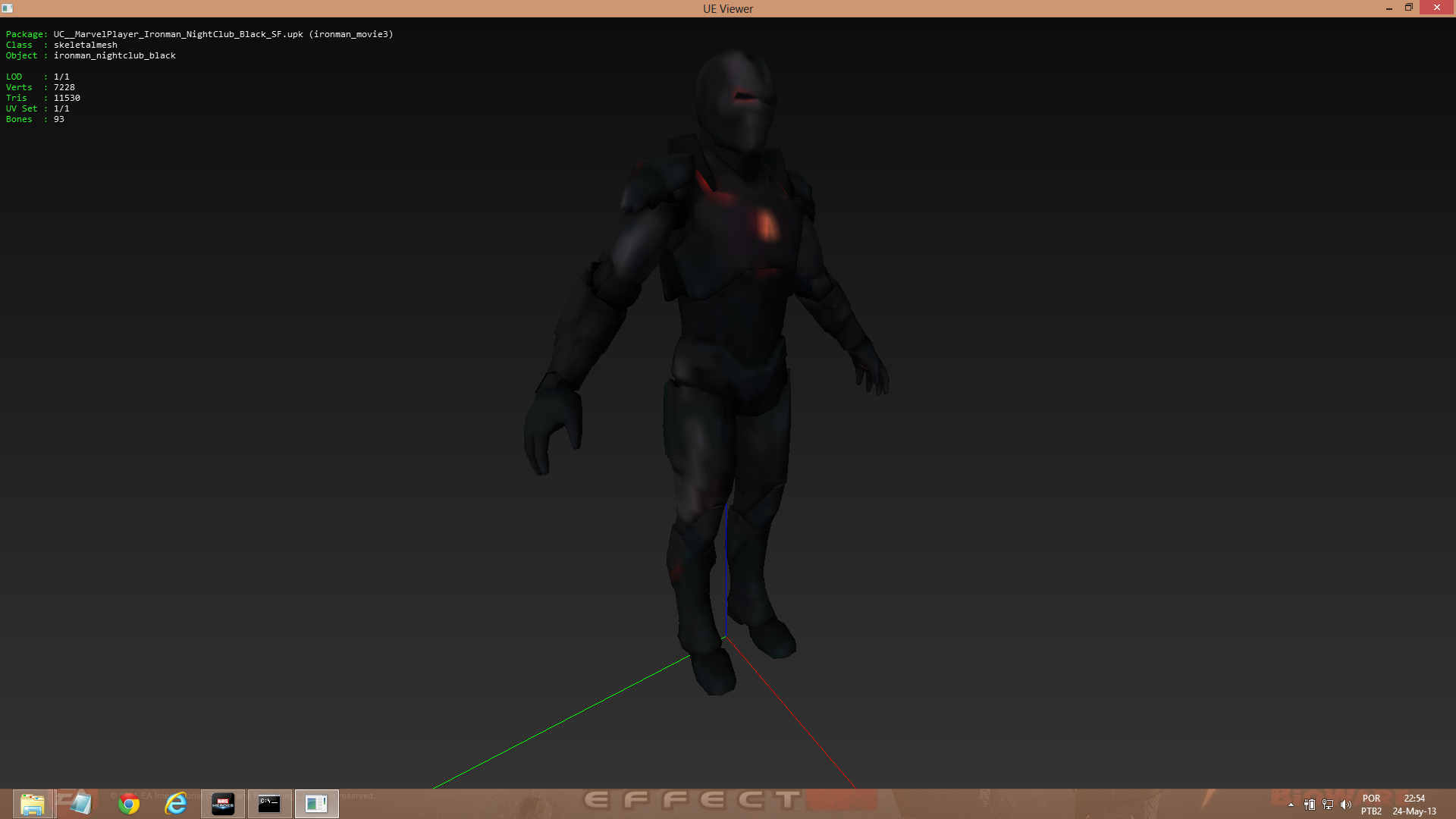
Task: Click the Tris value 11530
Action: point(67,98)
